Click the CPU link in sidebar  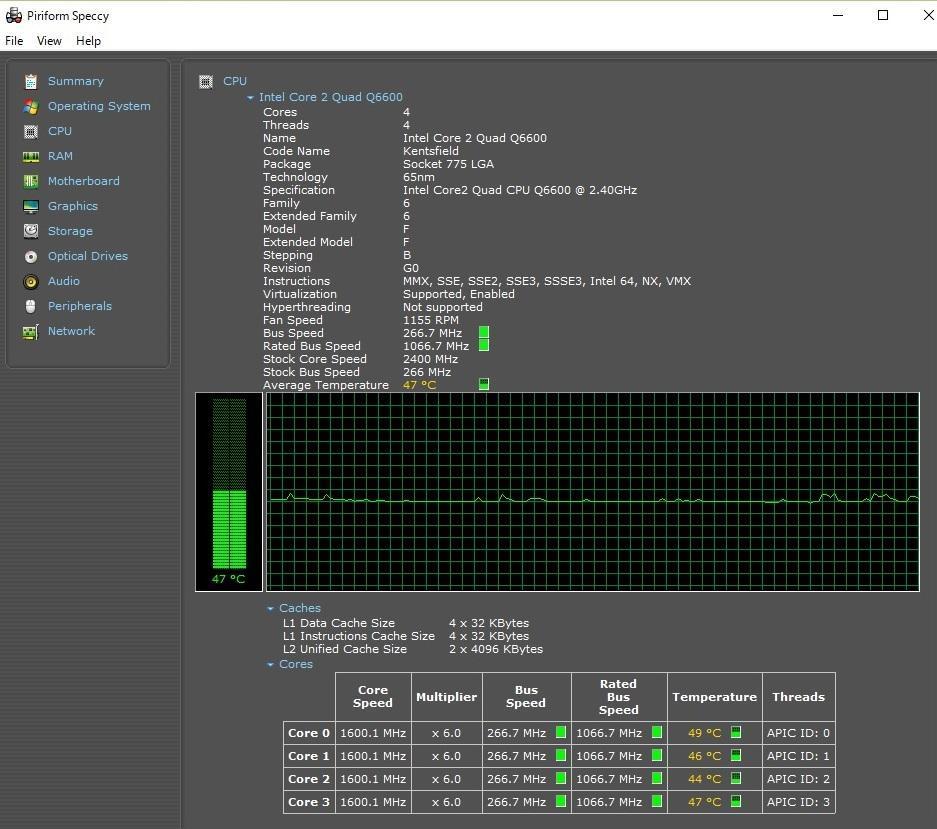[60, 131]
